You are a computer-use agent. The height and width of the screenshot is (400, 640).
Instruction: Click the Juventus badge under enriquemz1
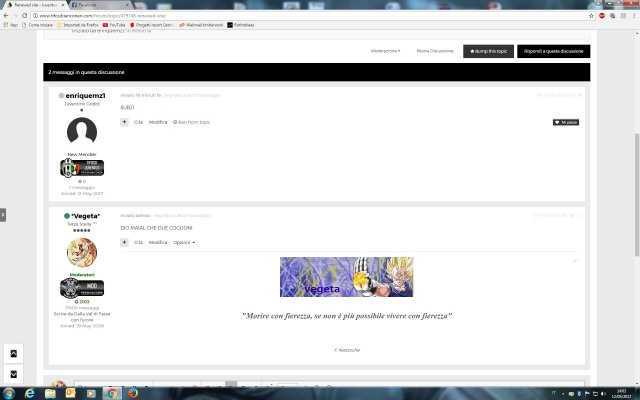(82, 168)
